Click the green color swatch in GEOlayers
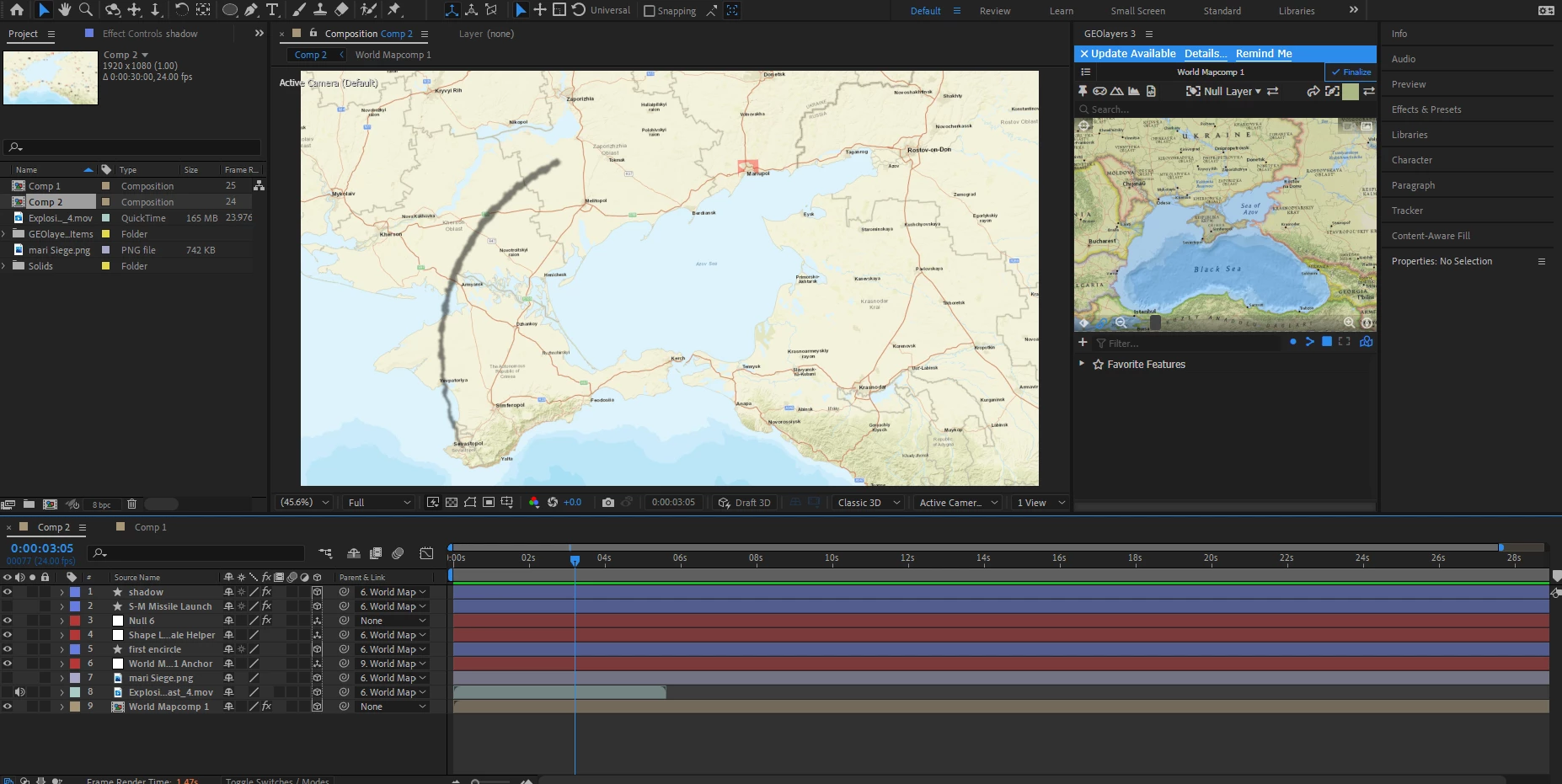This screenshot has width=1562, height=784. point(1350,91)
